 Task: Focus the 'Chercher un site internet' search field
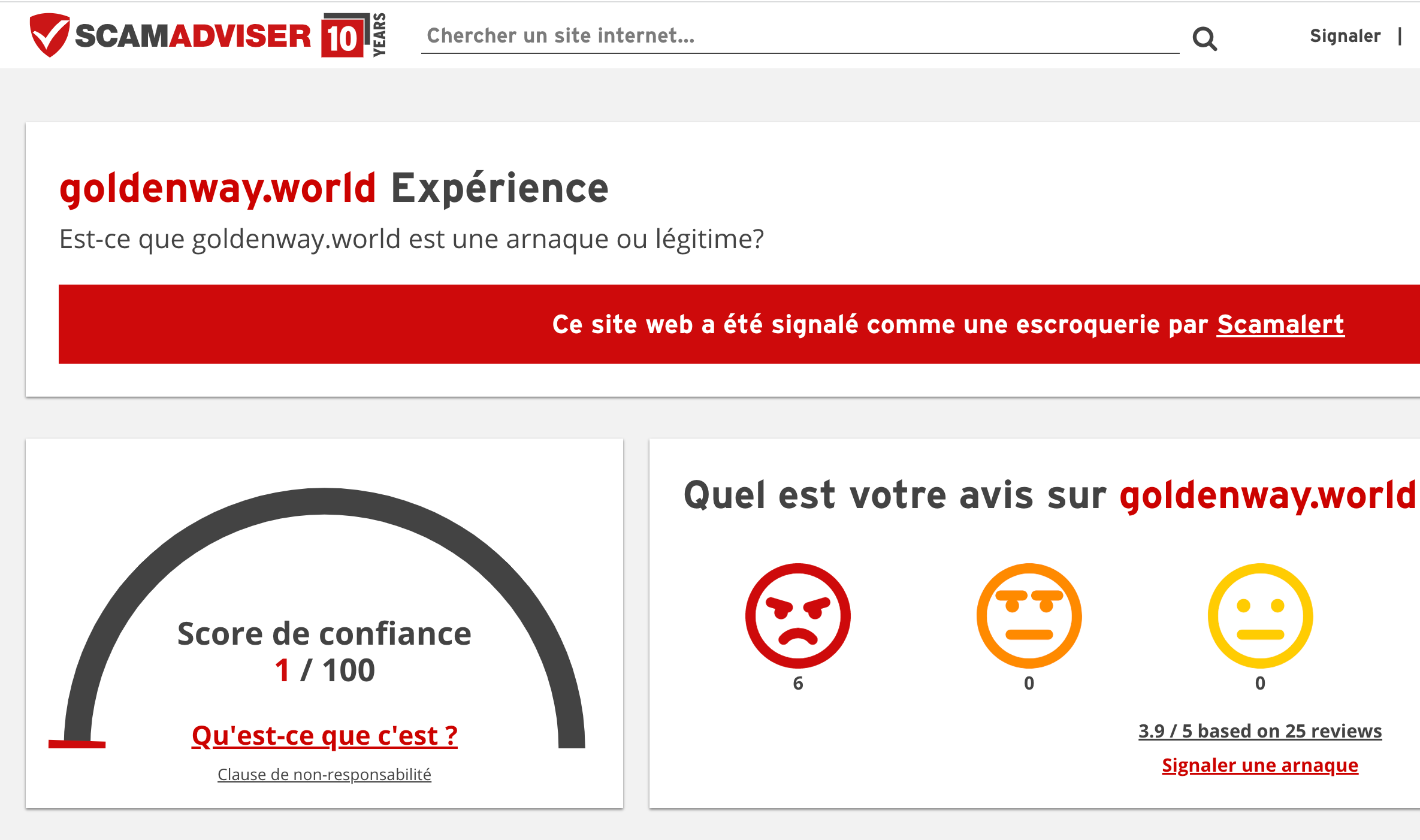pos(800,36)
